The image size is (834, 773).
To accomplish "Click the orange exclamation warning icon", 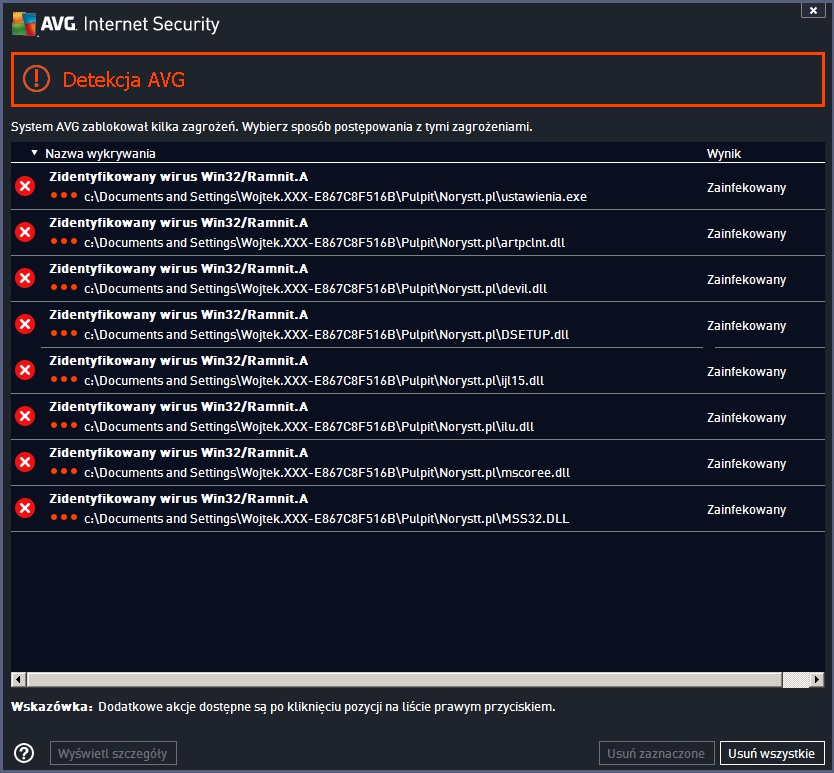I will pos(36,79).
